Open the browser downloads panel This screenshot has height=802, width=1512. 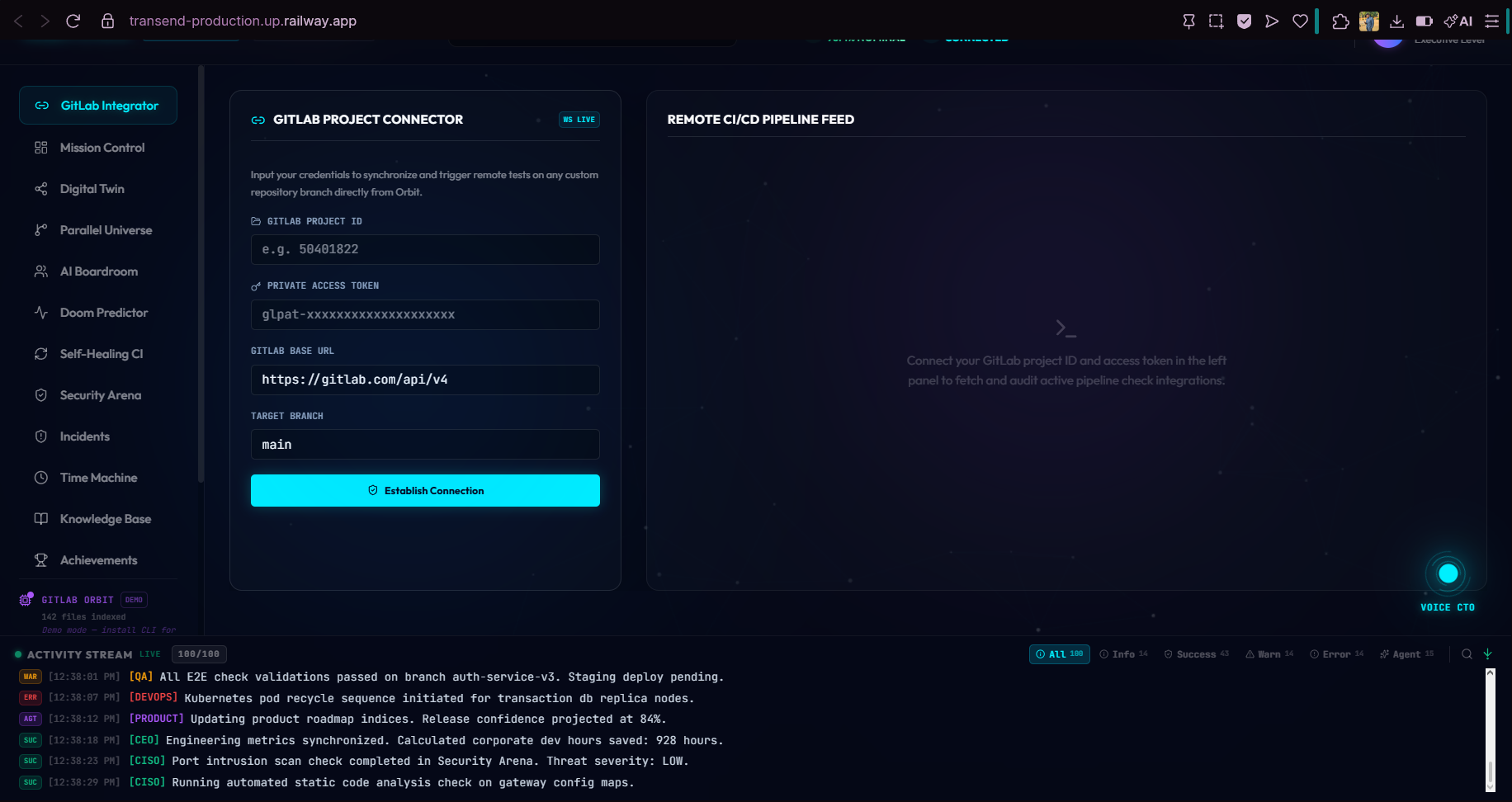point(1396,21)
